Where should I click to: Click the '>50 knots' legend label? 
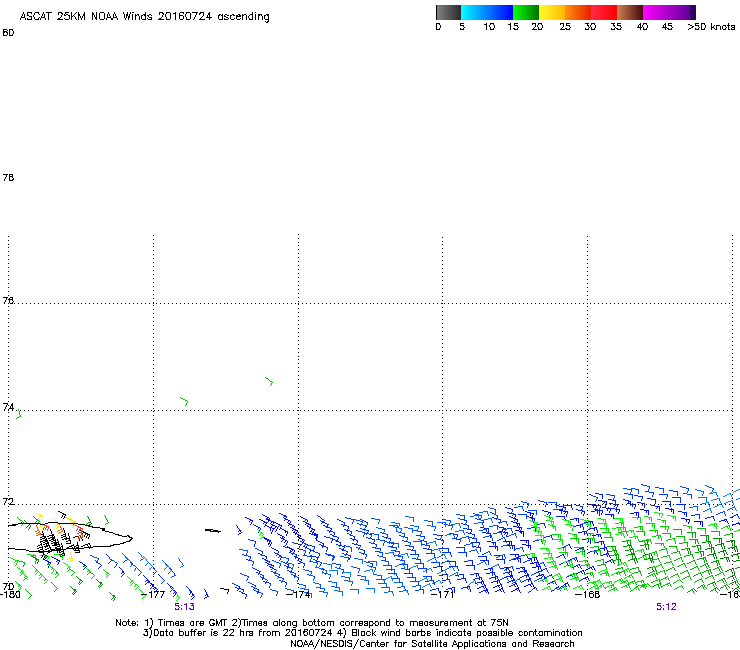711,27
